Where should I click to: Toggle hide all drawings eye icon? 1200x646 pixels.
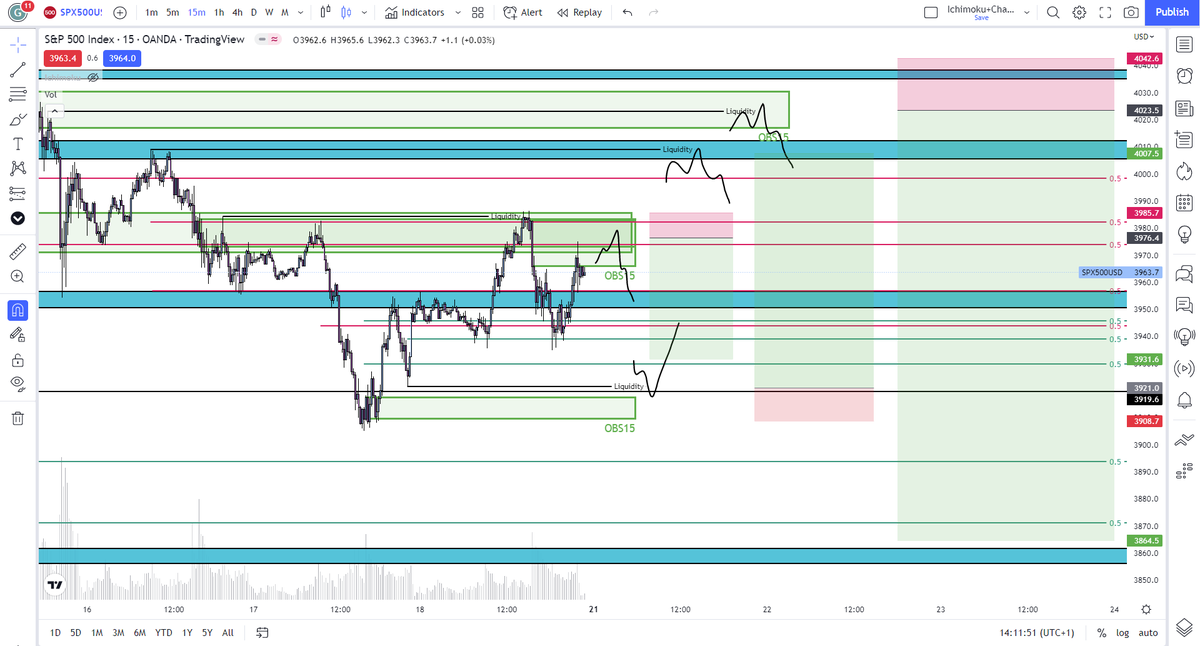(x=17, y=383)
